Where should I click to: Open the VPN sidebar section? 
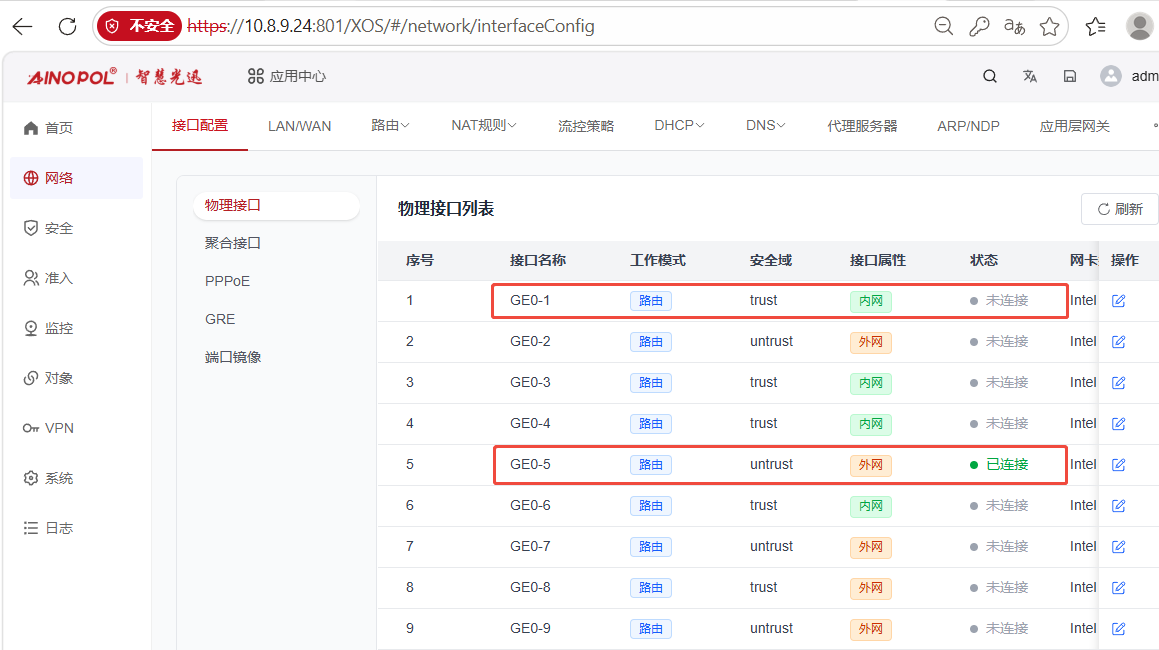[49, 428]
